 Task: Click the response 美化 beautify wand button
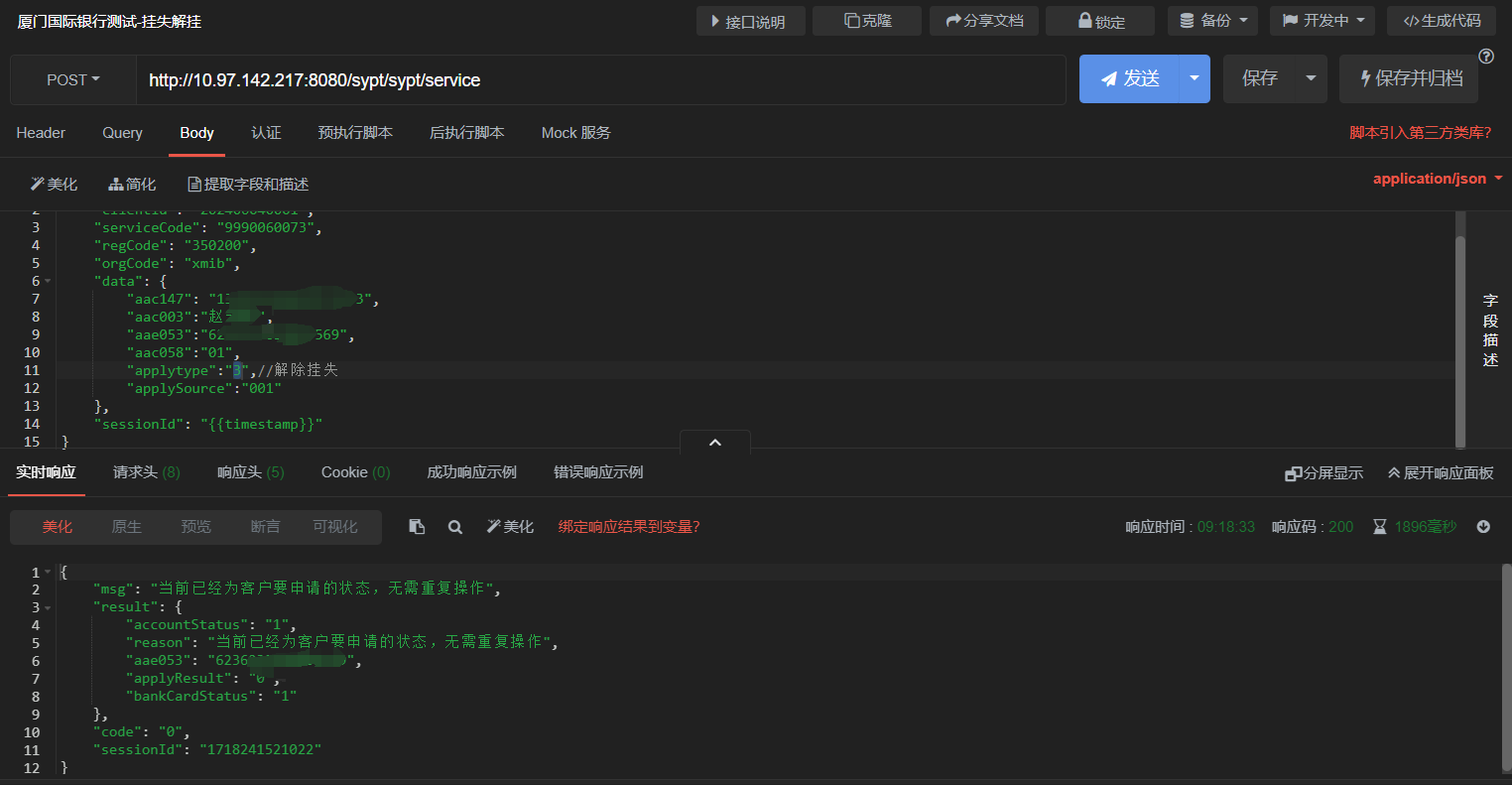tap(509, 527)
